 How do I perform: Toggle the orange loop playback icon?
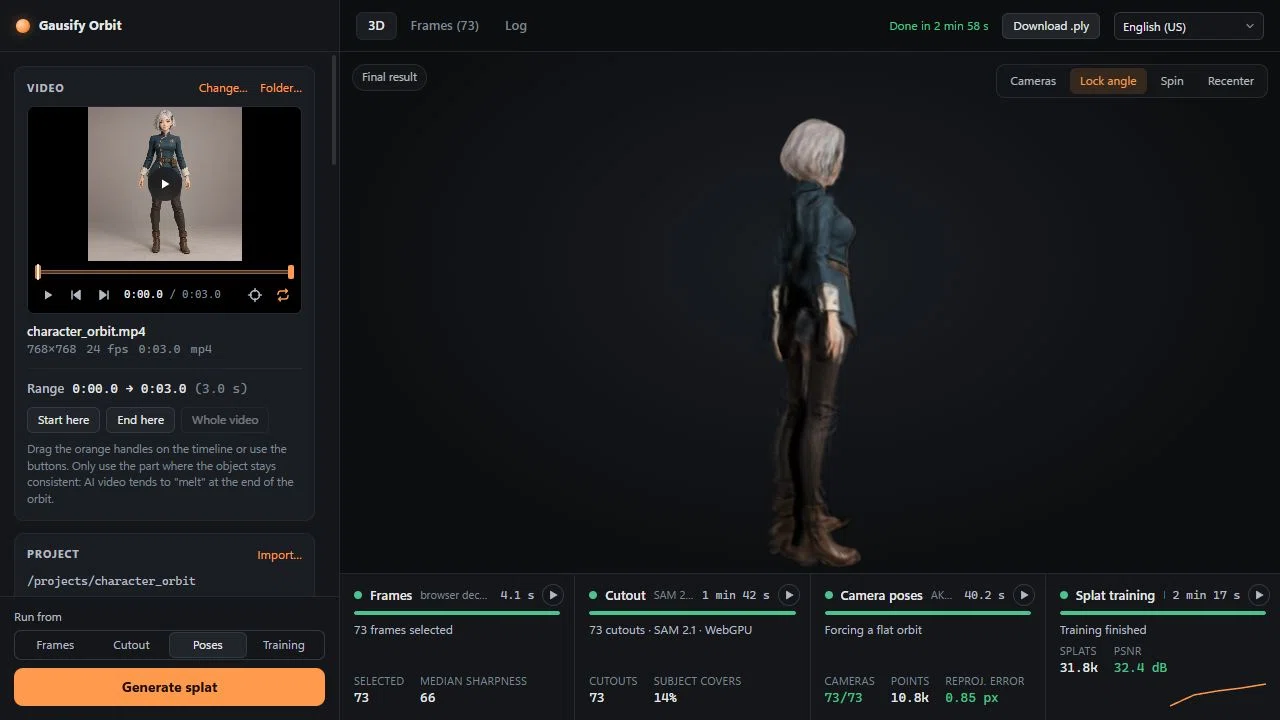[283, 295]
